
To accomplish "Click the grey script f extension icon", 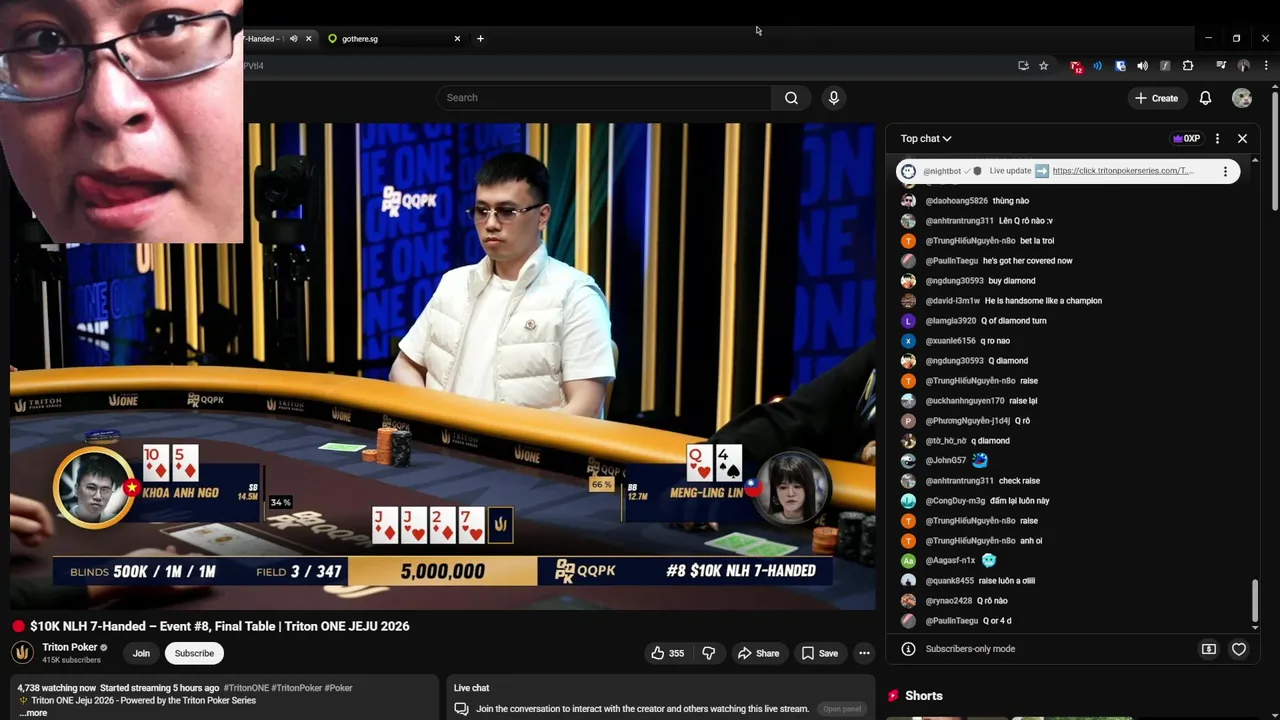I will (1165, 66).
